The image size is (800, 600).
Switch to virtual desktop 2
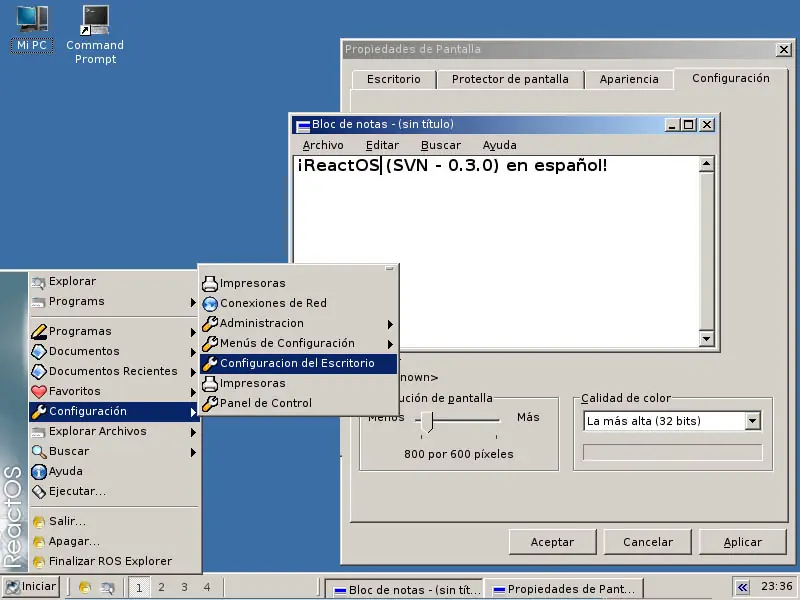click(x=161, y=587)
